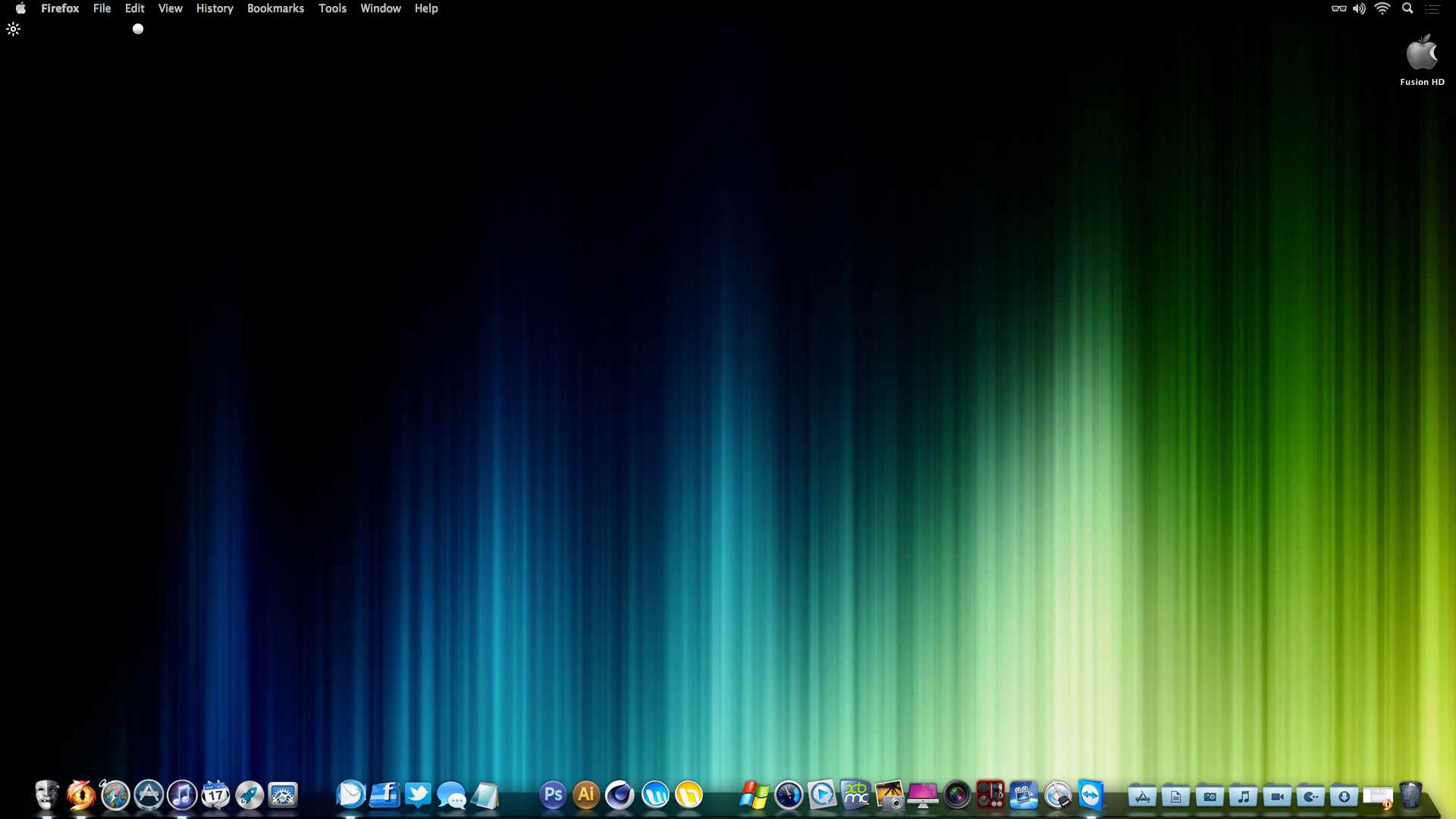Open the Windows flag dock icon
Image resolution: width=1456 pixels, height=819 pixels.
coord(755,795)
